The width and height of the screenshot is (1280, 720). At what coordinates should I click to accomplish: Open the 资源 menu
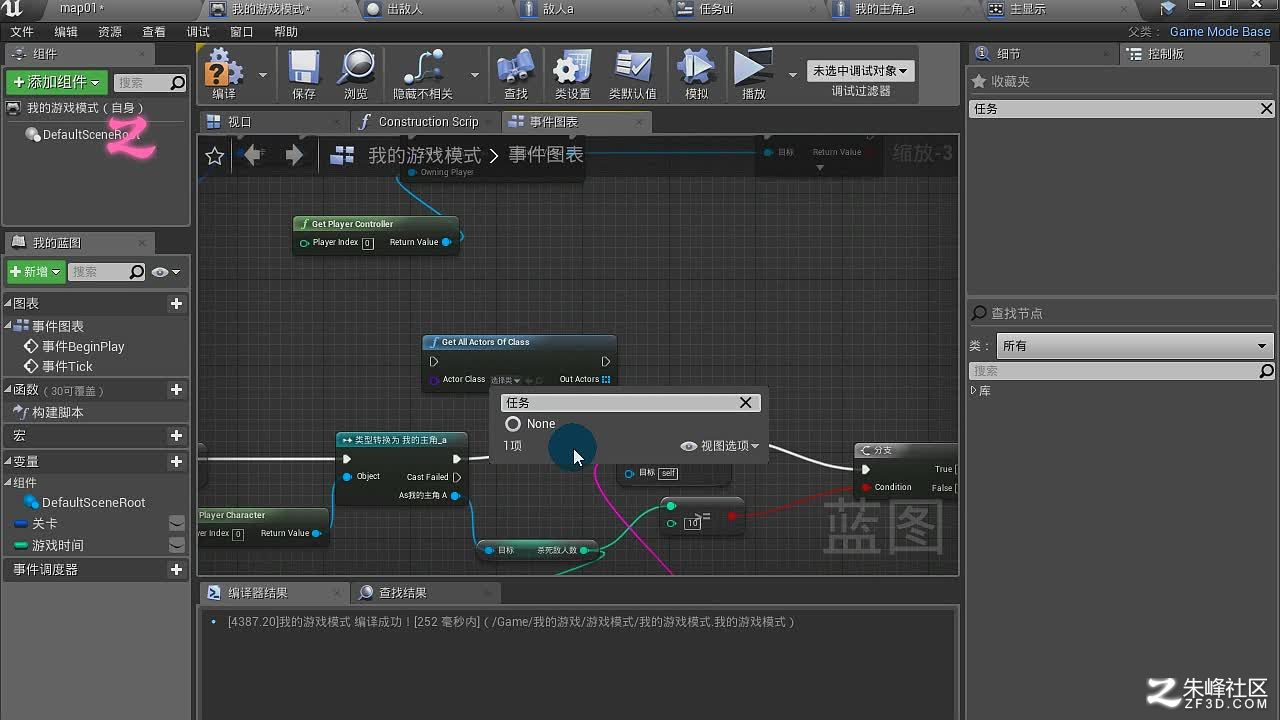110,32
